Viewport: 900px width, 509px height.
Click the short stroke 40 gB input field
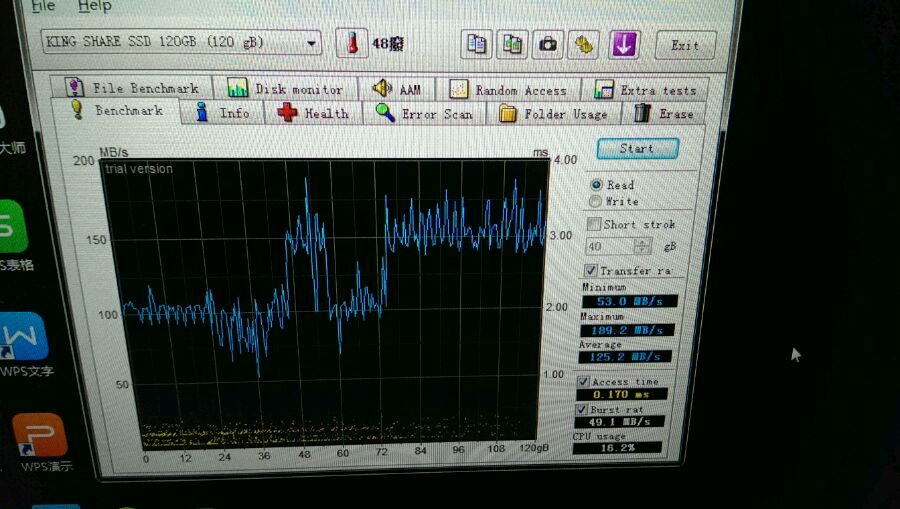(x=610, y=246)
